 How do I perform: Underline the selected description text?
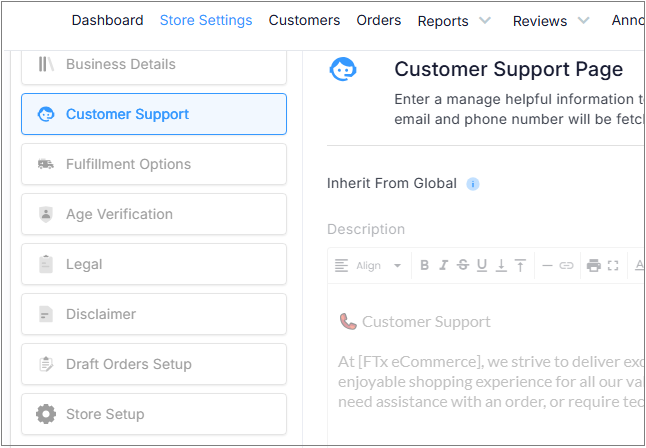click(482, 265)
